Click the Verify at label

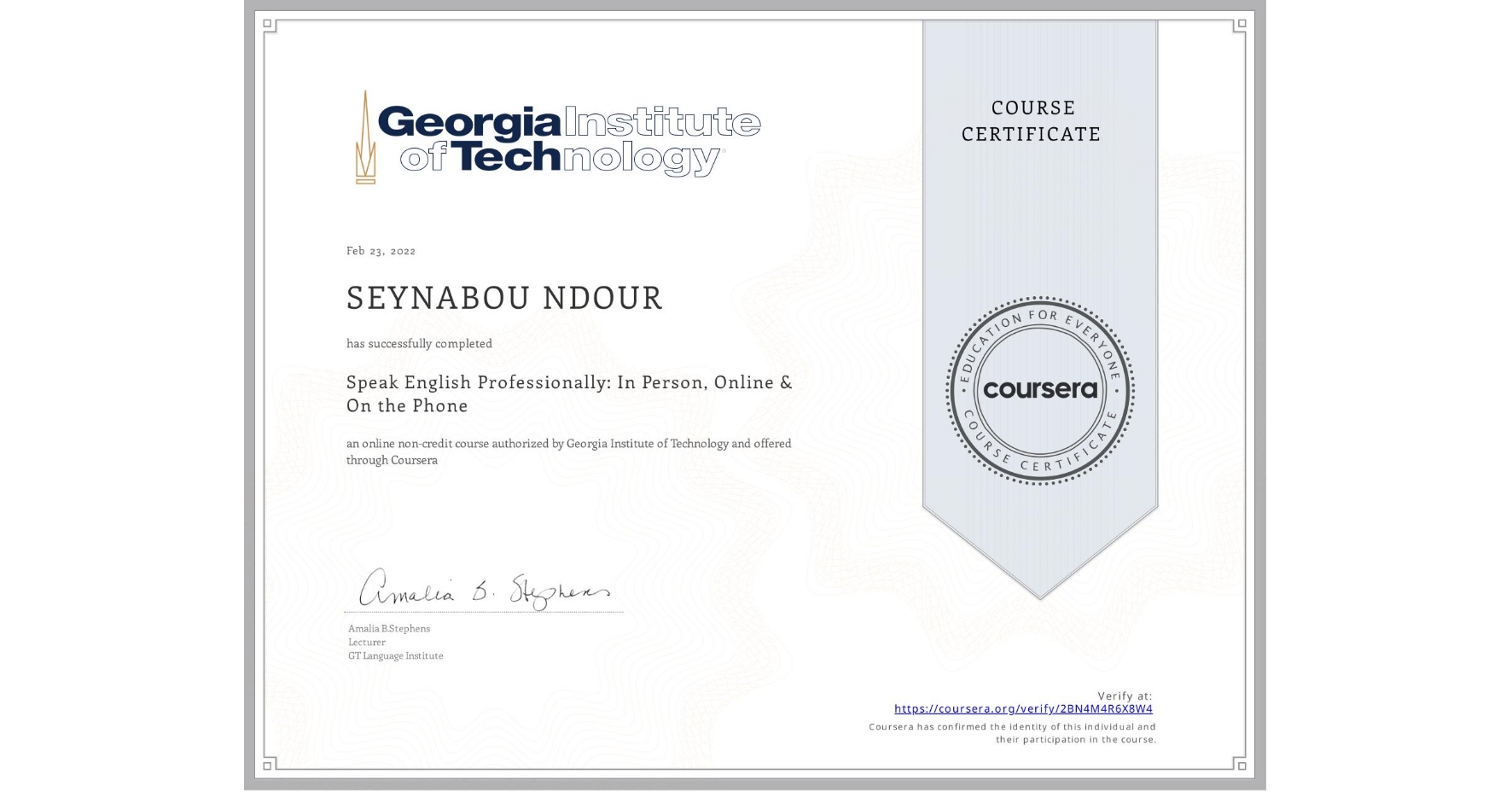(x=1123, y=695)
